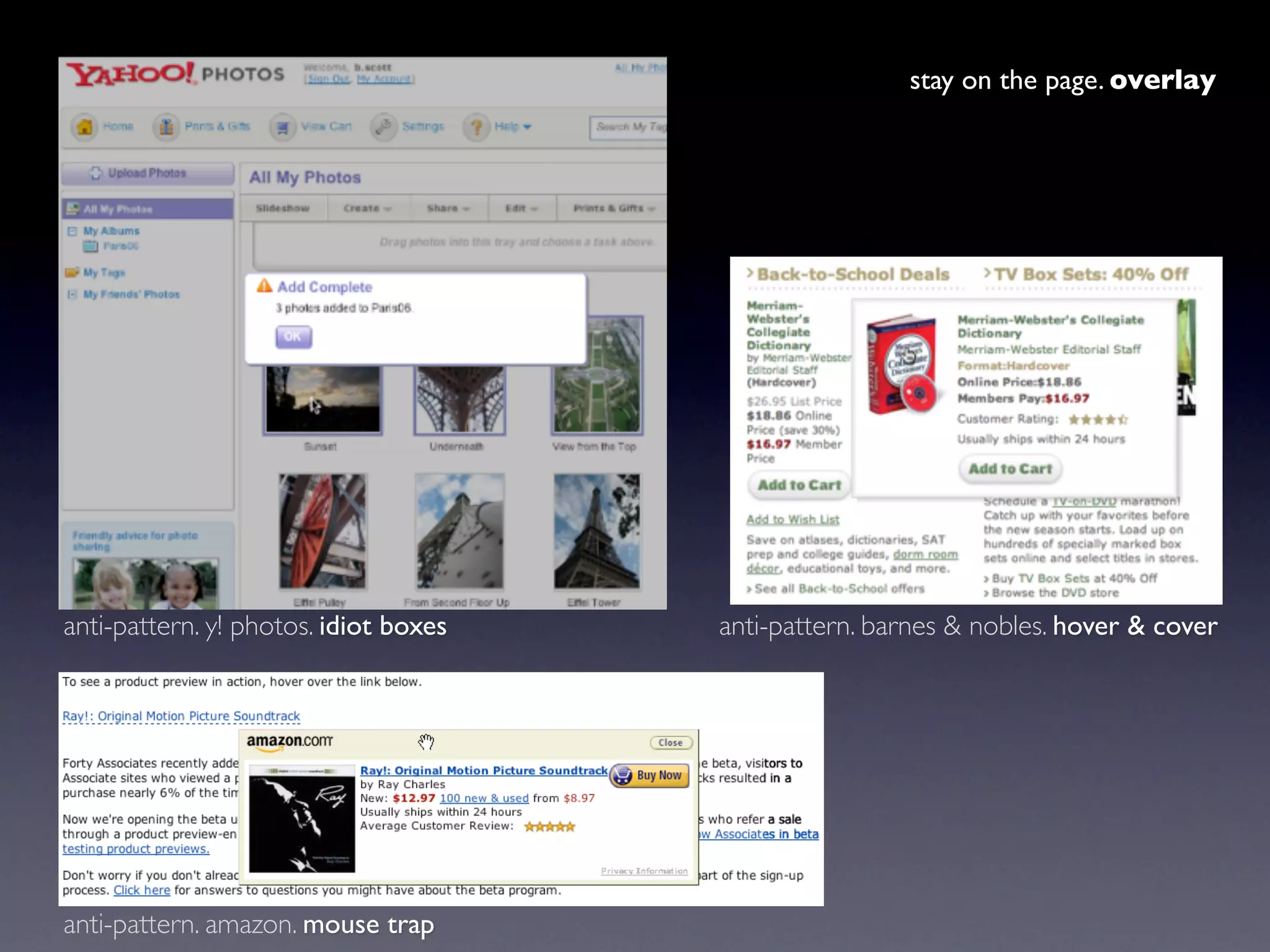Click the Customer Rating stars in popup
The width and height of the screenshot is (1270, 952).
click(x=1098, y=420)
